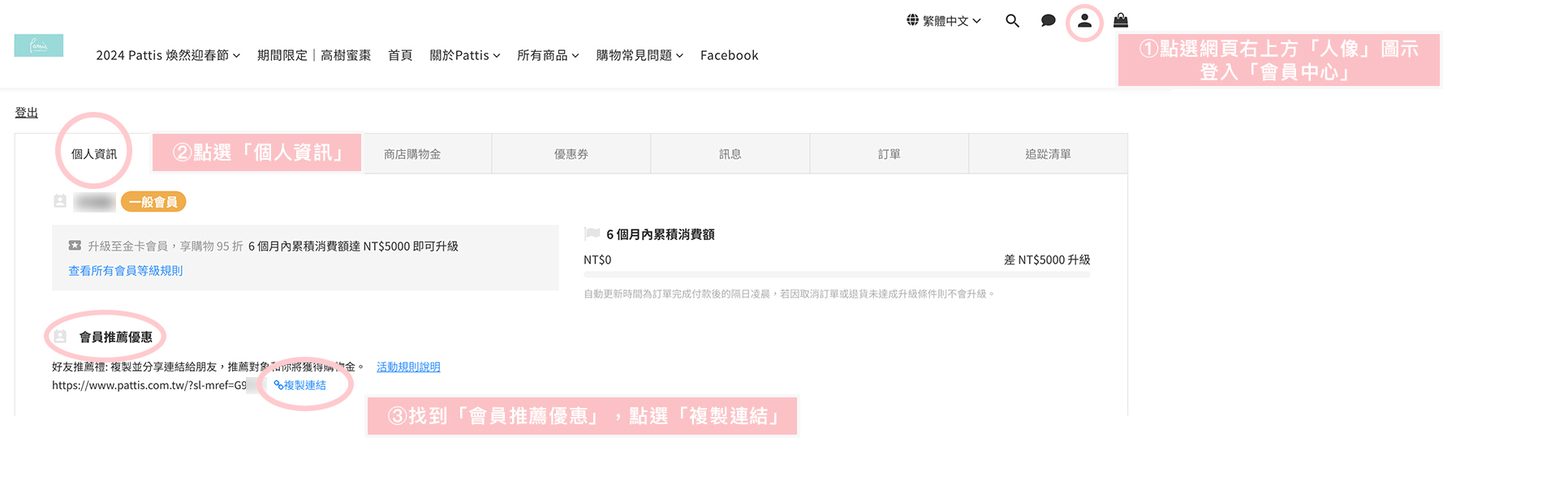Click the spending progress bar

coord(837,275)
